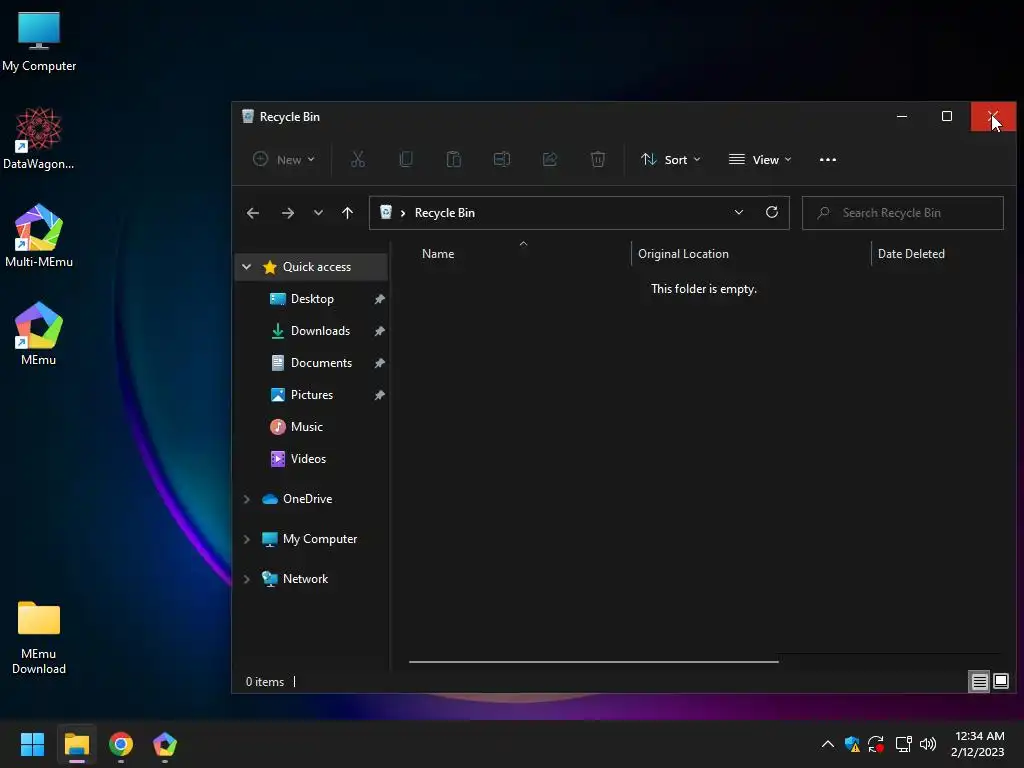Screen dimensions: 1024x768
Task: Click the Copy icon in toolbar
Action: [x=406, y=159]
